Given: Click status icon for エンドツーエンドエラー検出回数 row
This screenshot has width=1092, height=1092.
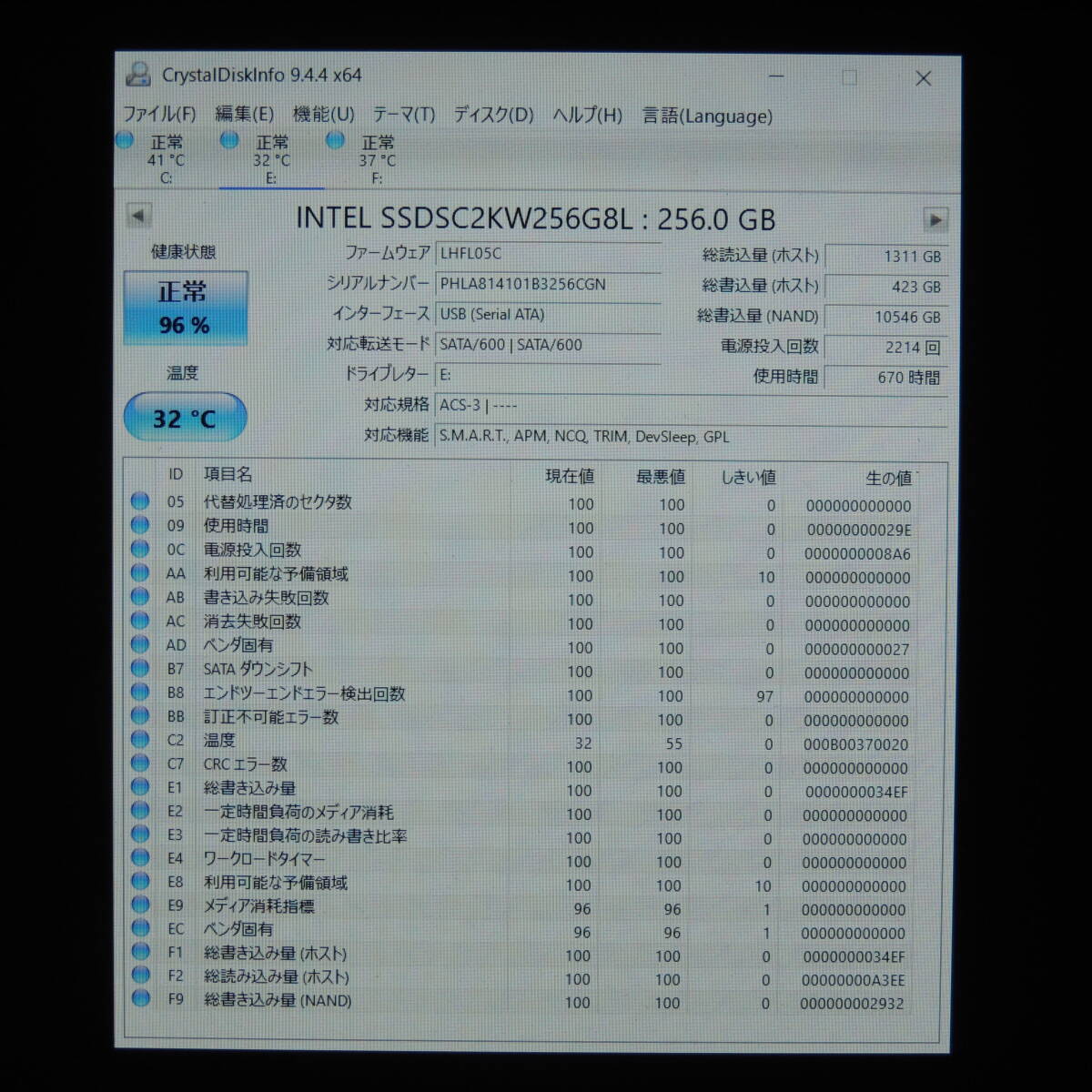Looking at the screenshot, I should click(x=139, y=692).
